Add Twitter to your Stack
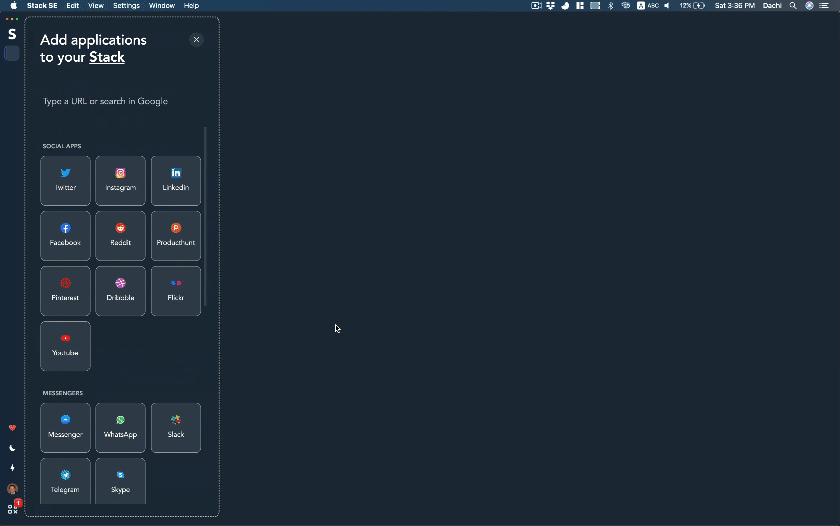Image resolution: width=840 pixels, height=526 pixels. pos(65,181)
